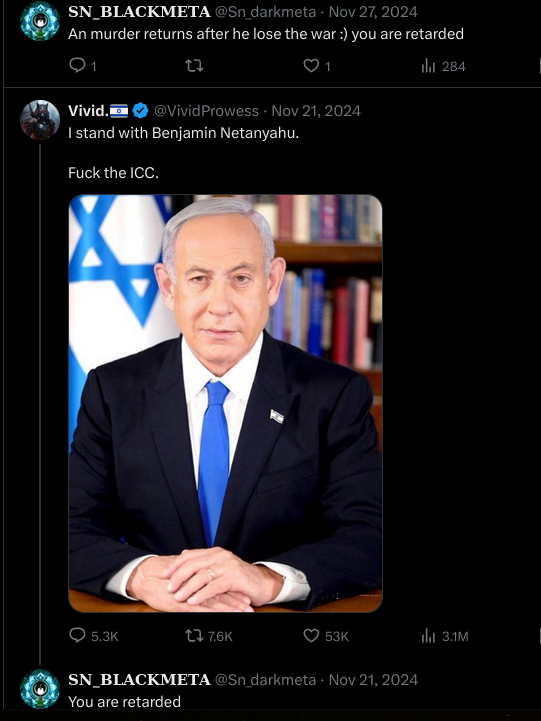Viewport: 541px width, 721px height.
Task: Open the 'You are retarded' reply tweet
Action: click(124, 702)
